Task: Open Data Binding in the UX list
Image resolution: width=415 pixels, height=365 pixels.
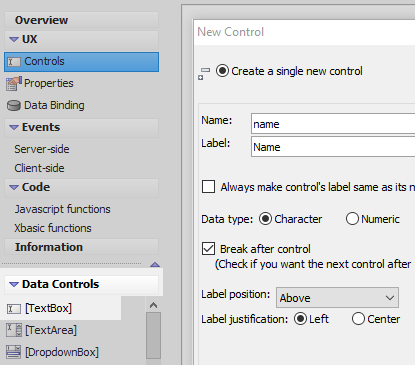Action: tap(54, 105)
